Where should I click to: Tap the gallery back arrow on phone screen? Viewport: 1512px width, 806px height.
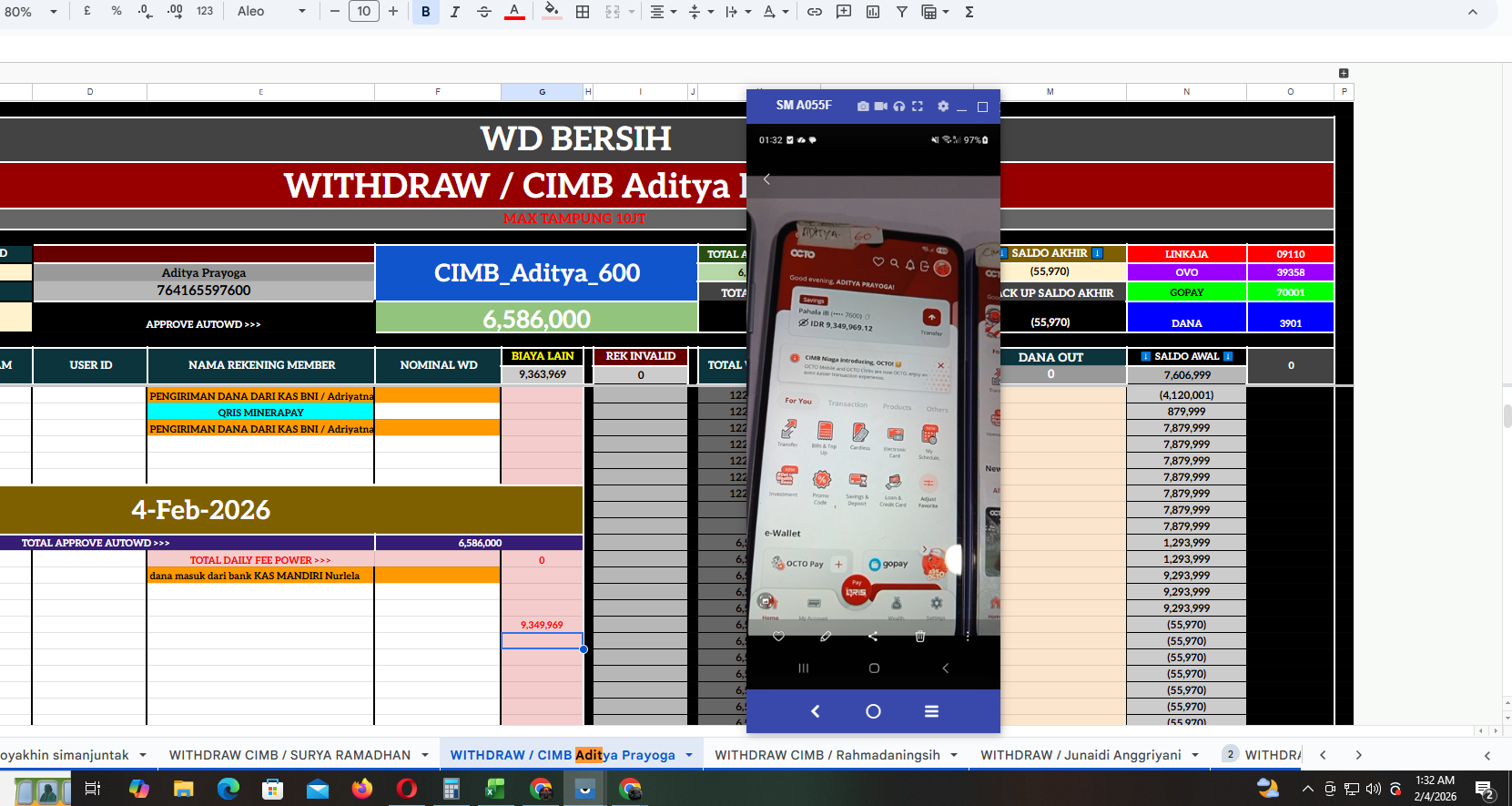pos(766,179)
